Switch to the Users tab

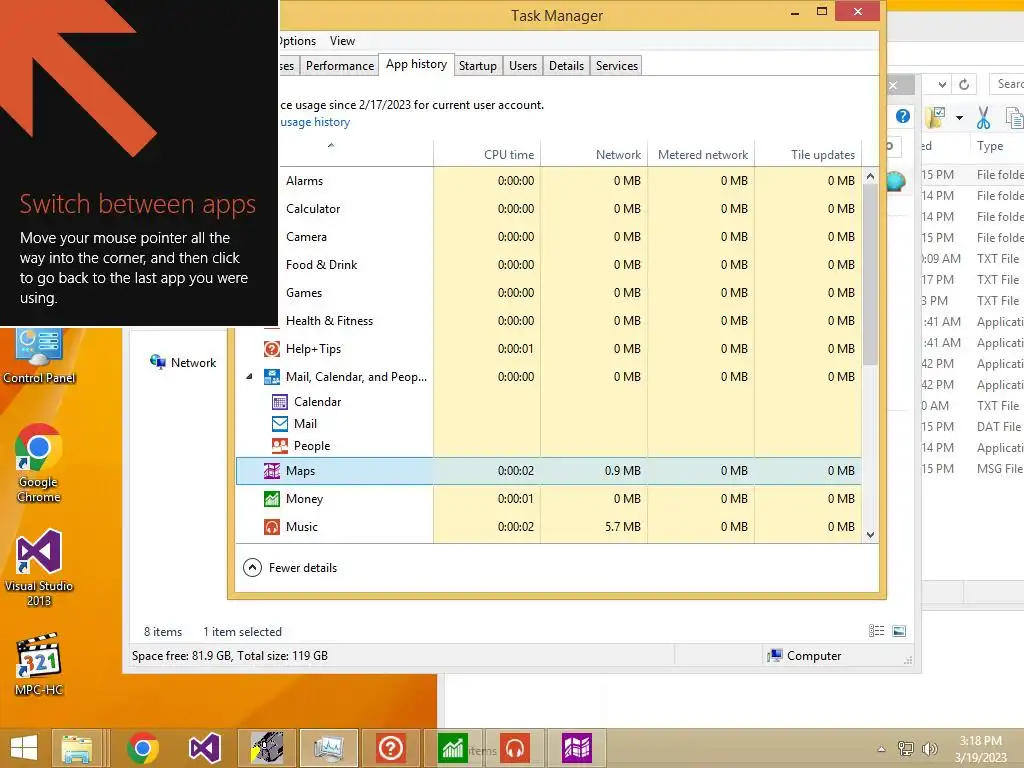(522, 66)
